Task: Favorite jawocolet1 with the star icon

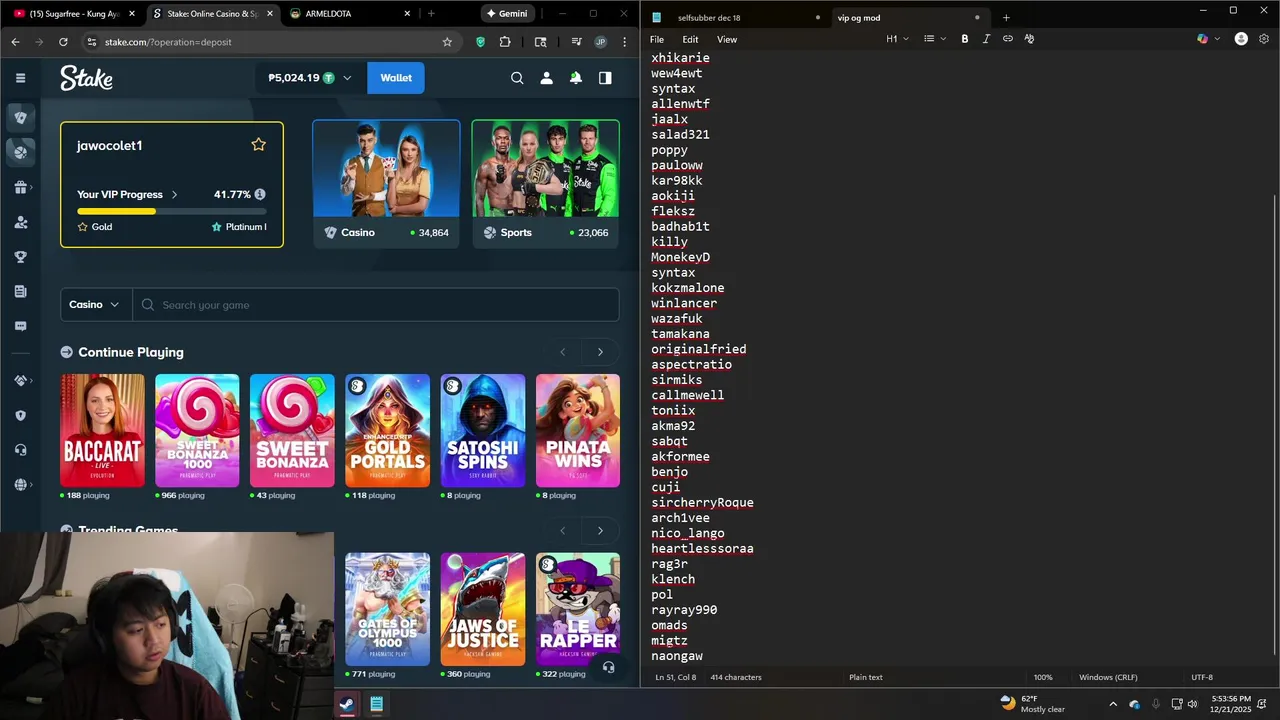Action: [x=259, y=145]
